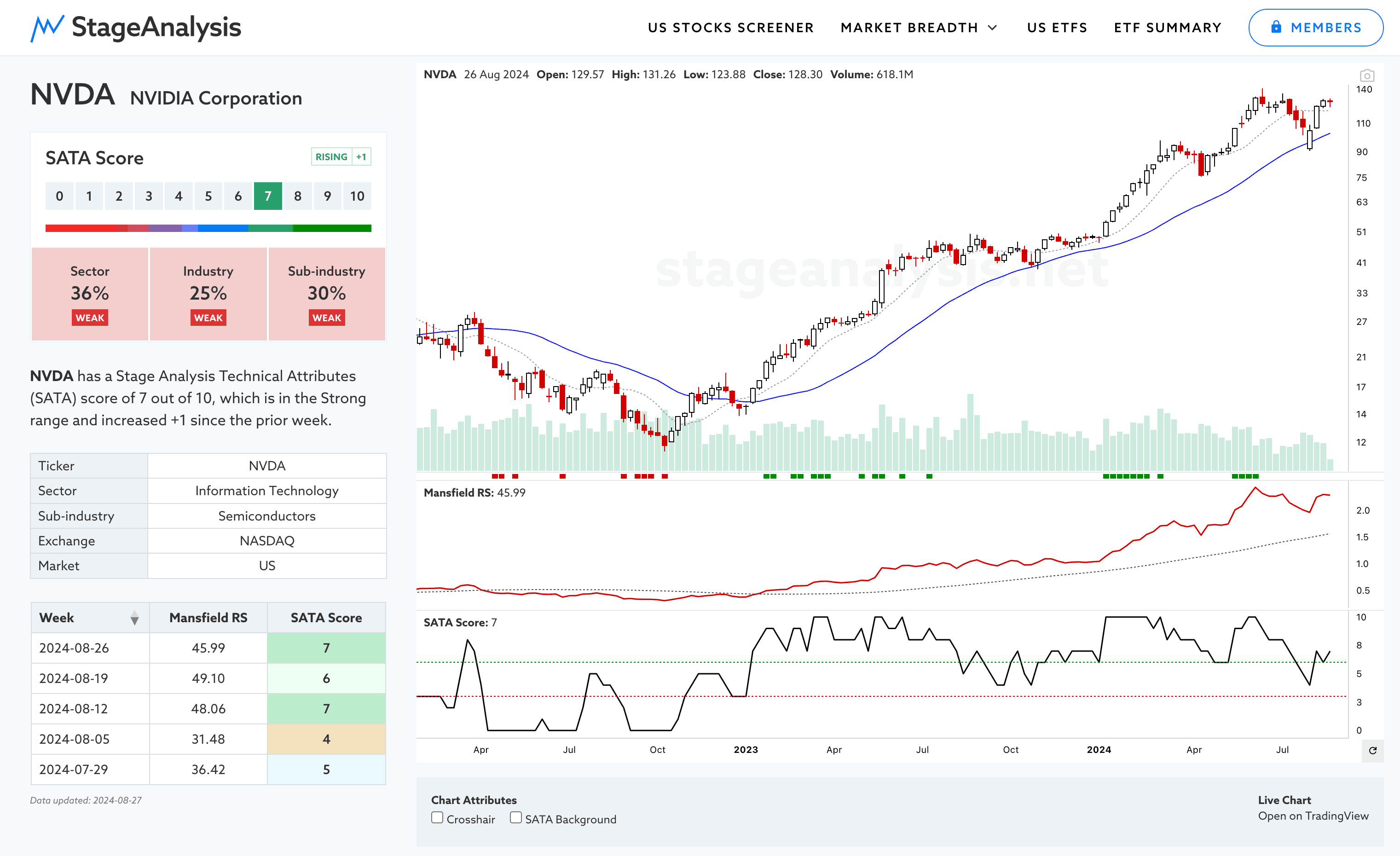
Task: Click Mansfield RS value 49.10
Action: click(x=208, y=678)
